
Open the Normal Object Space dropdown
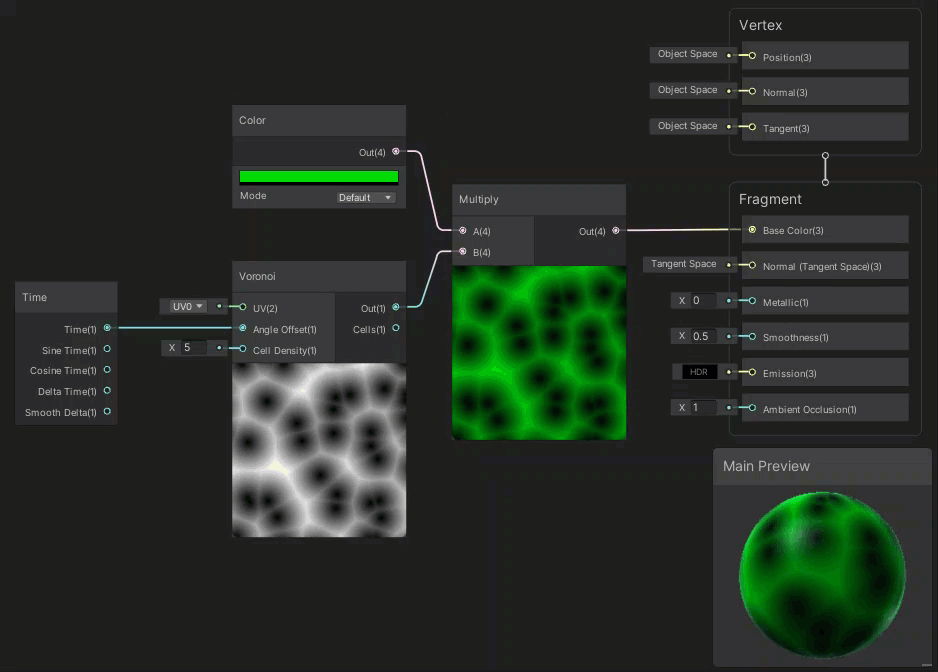tap(687, 90)
